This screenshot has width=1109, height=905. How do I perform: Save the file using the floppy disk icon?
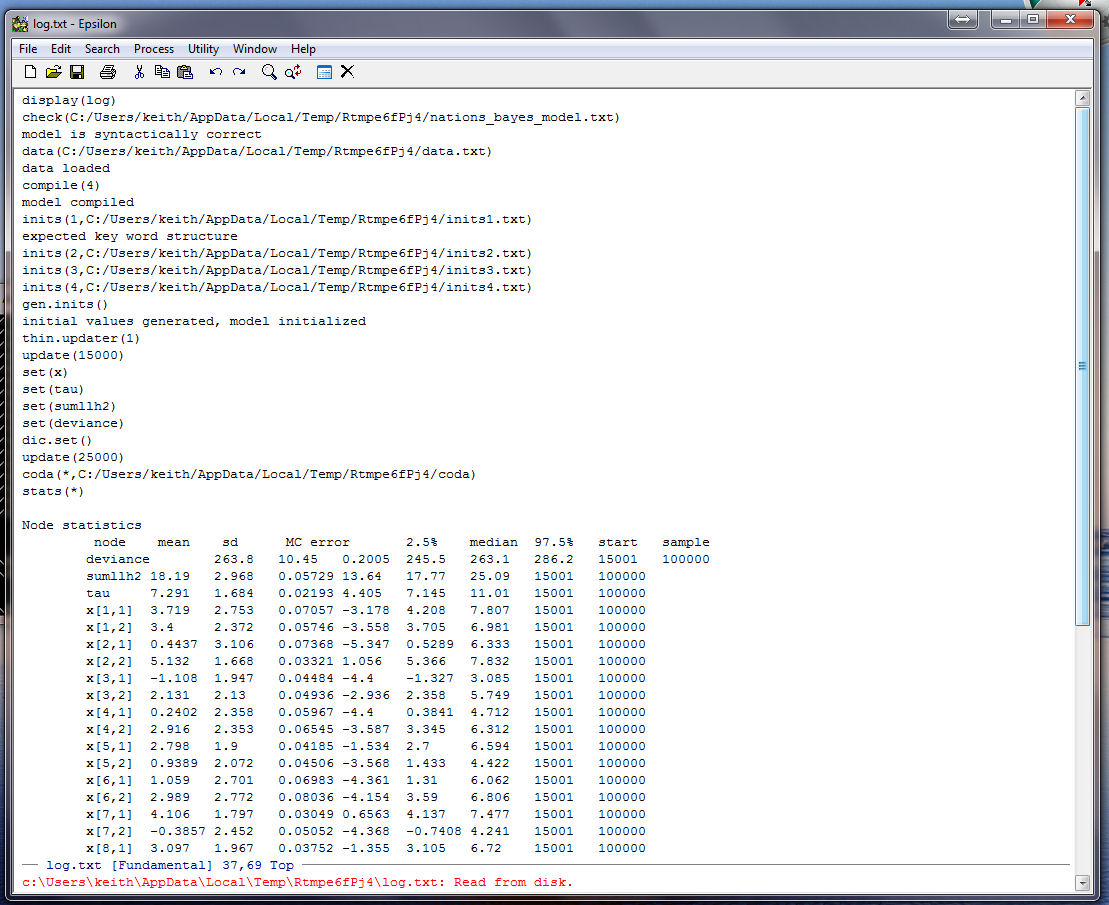77,72
